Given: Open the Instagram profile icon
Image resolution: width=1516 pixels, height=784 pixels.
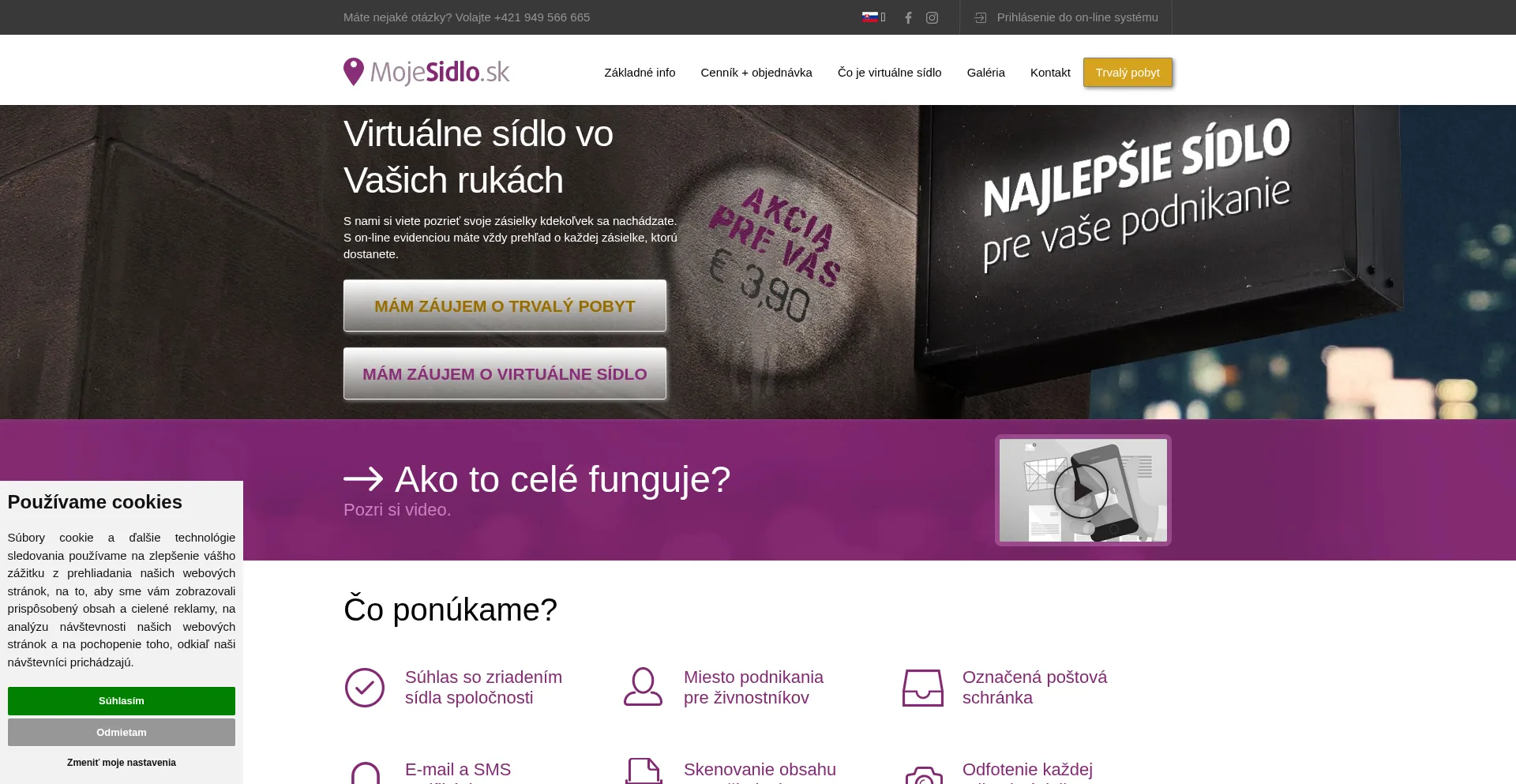Looking at the screenshot, I should tap(932, 17).
